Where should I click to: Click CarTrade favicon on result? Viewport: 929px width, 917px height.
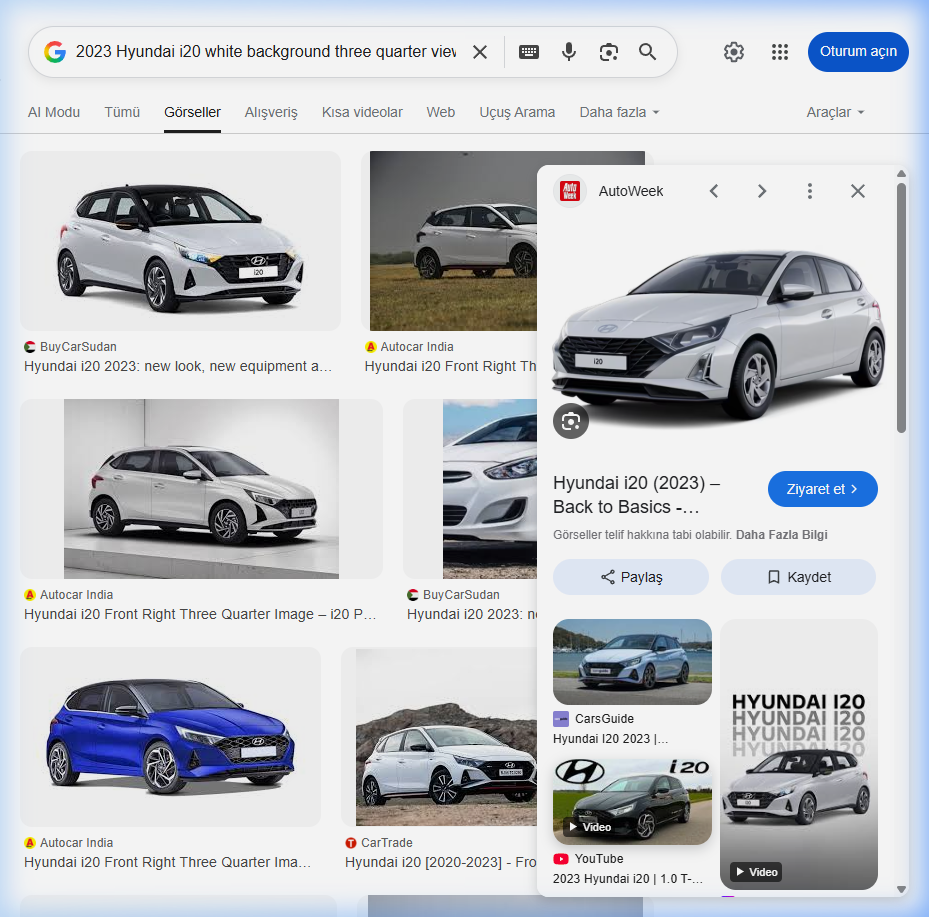point(351,842)
